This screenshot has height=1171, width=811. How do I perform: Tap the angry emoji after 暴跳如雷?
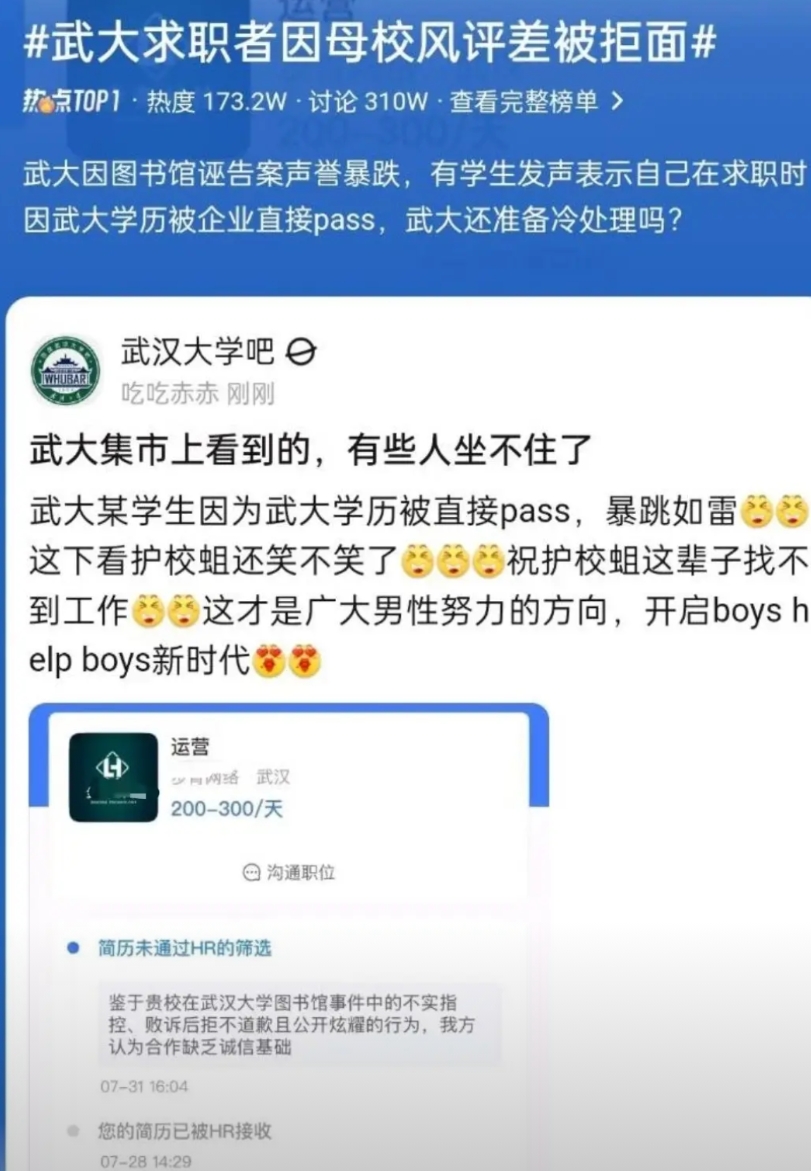coord(756,512)
